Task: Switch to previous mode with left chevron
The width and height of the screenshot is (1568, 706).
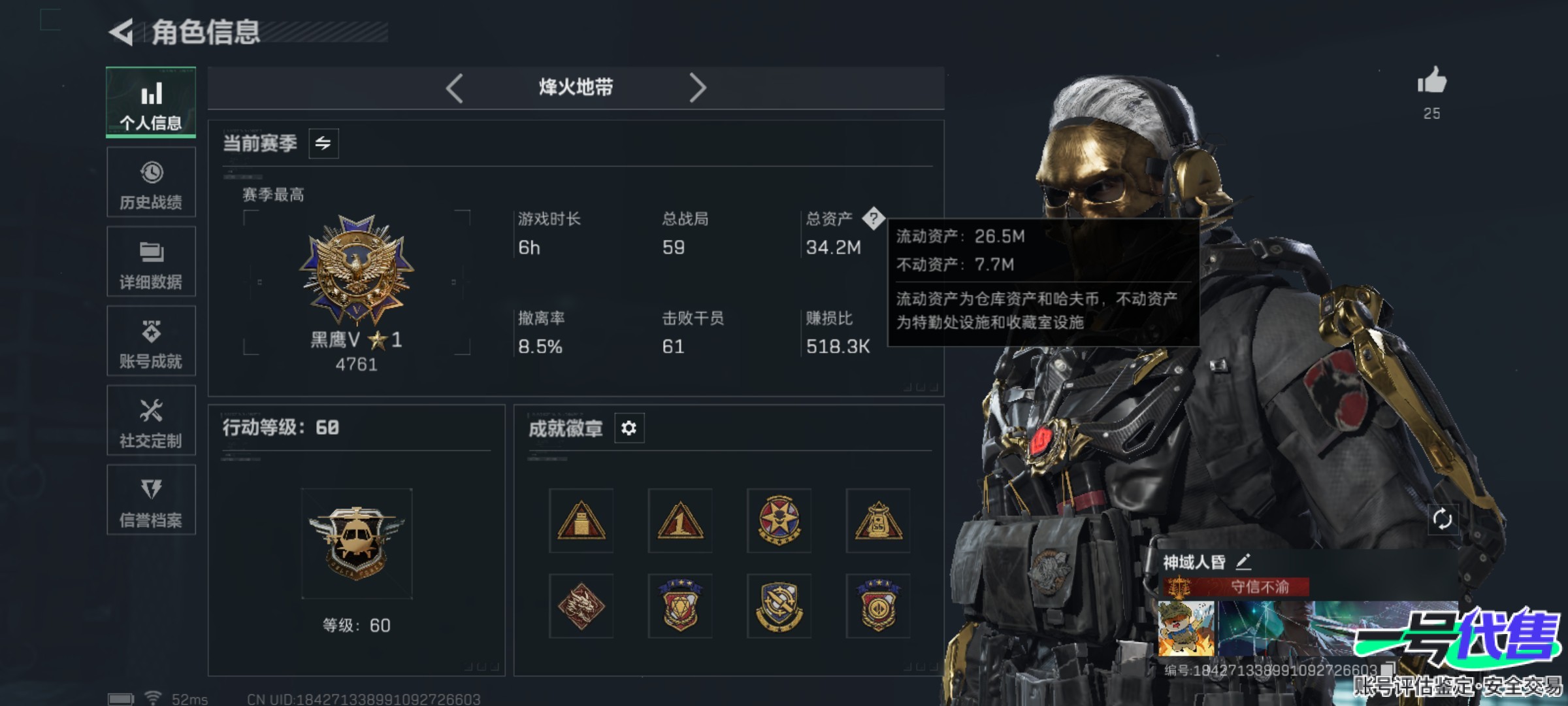Action: pos(455,88)
